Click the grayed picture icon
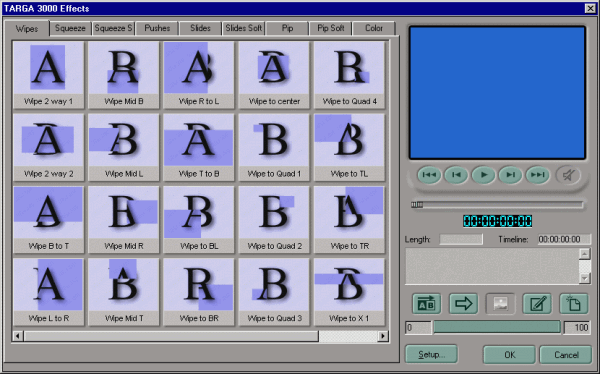The height and width of the screenshot is (374, 600). click(500, 304)
